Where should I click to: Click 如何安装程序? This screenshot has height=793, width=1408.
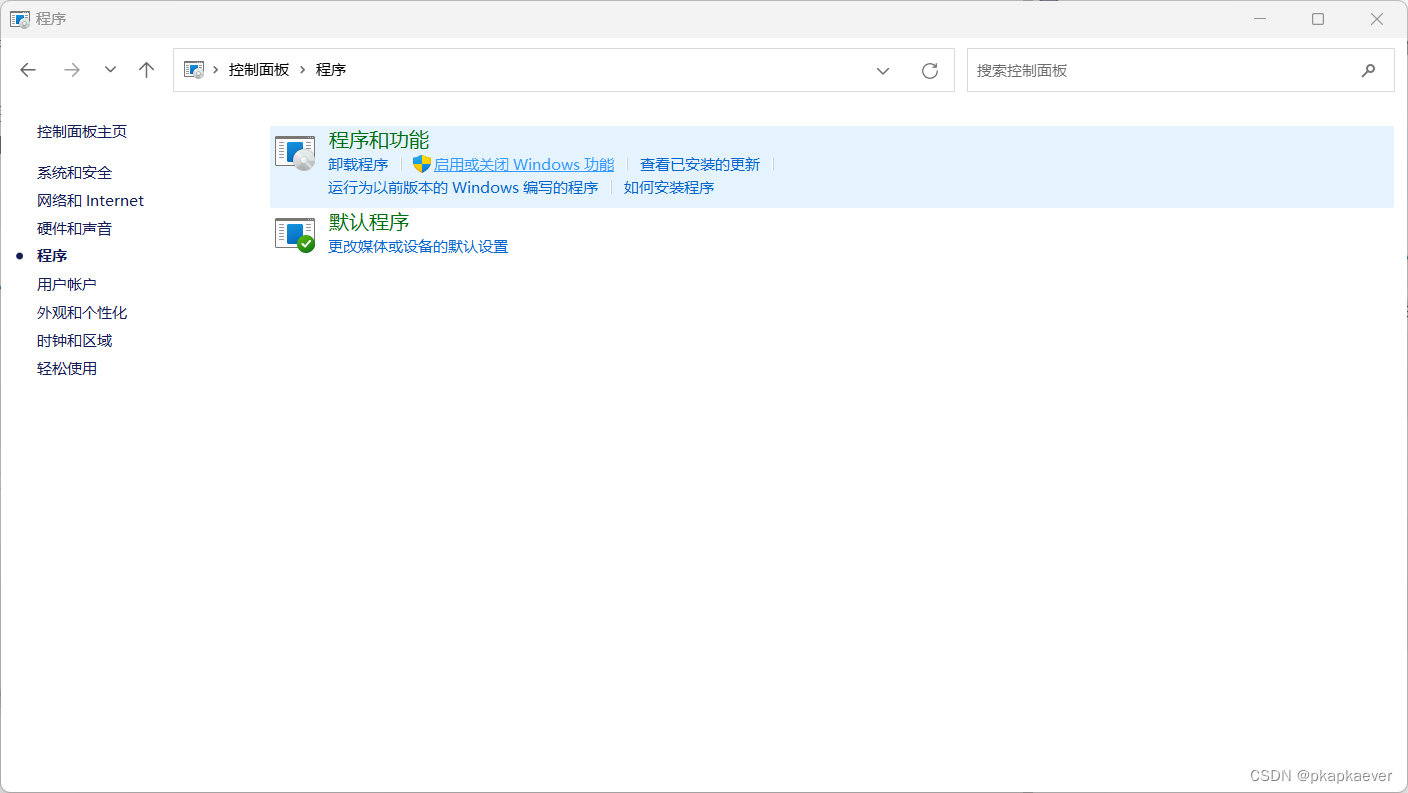667,187
